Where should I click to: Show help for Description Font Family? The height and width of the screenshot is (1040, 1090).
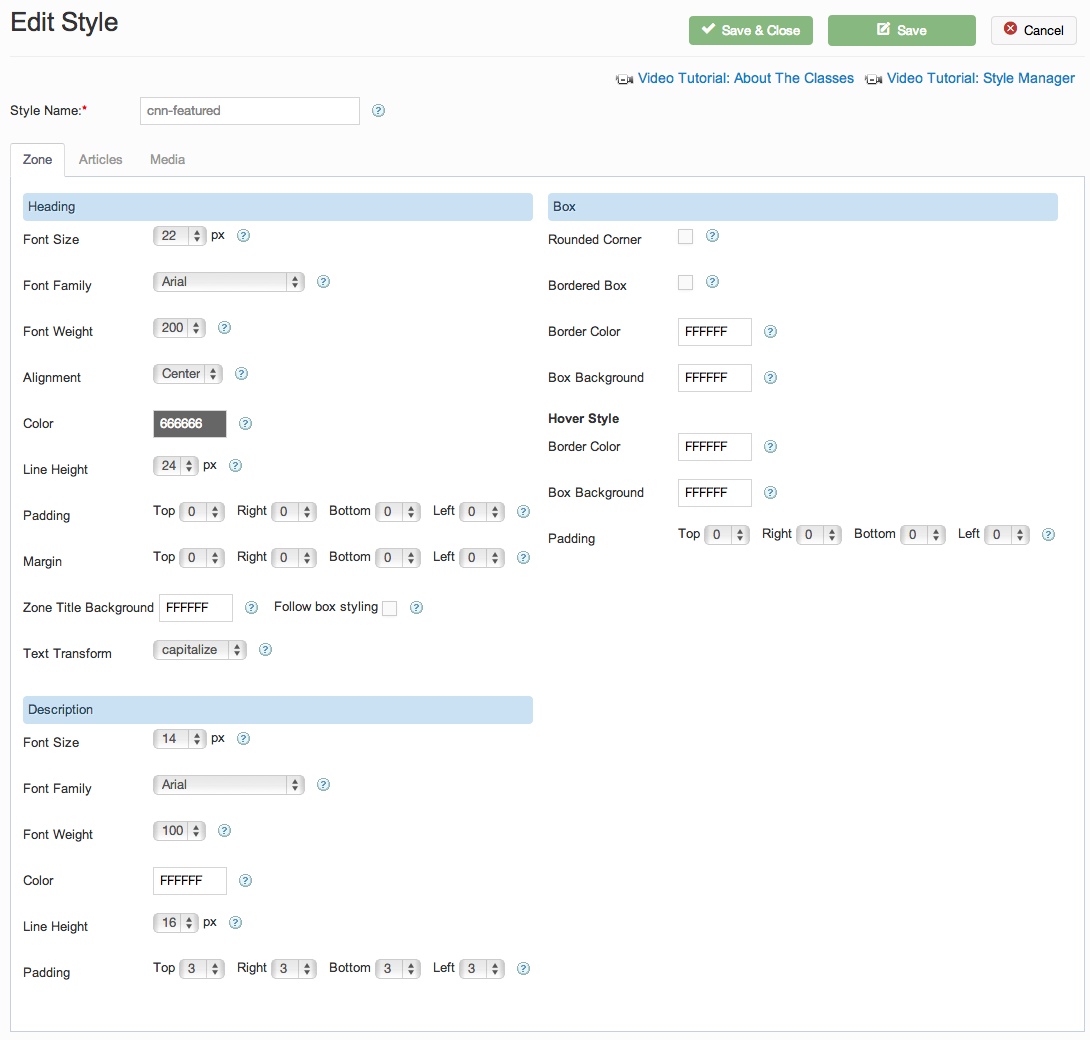[323, 784]
